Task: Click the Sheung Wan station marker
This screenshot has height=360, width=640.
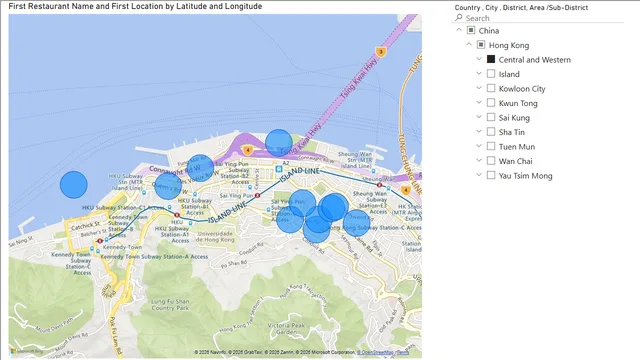Action: 379,185
